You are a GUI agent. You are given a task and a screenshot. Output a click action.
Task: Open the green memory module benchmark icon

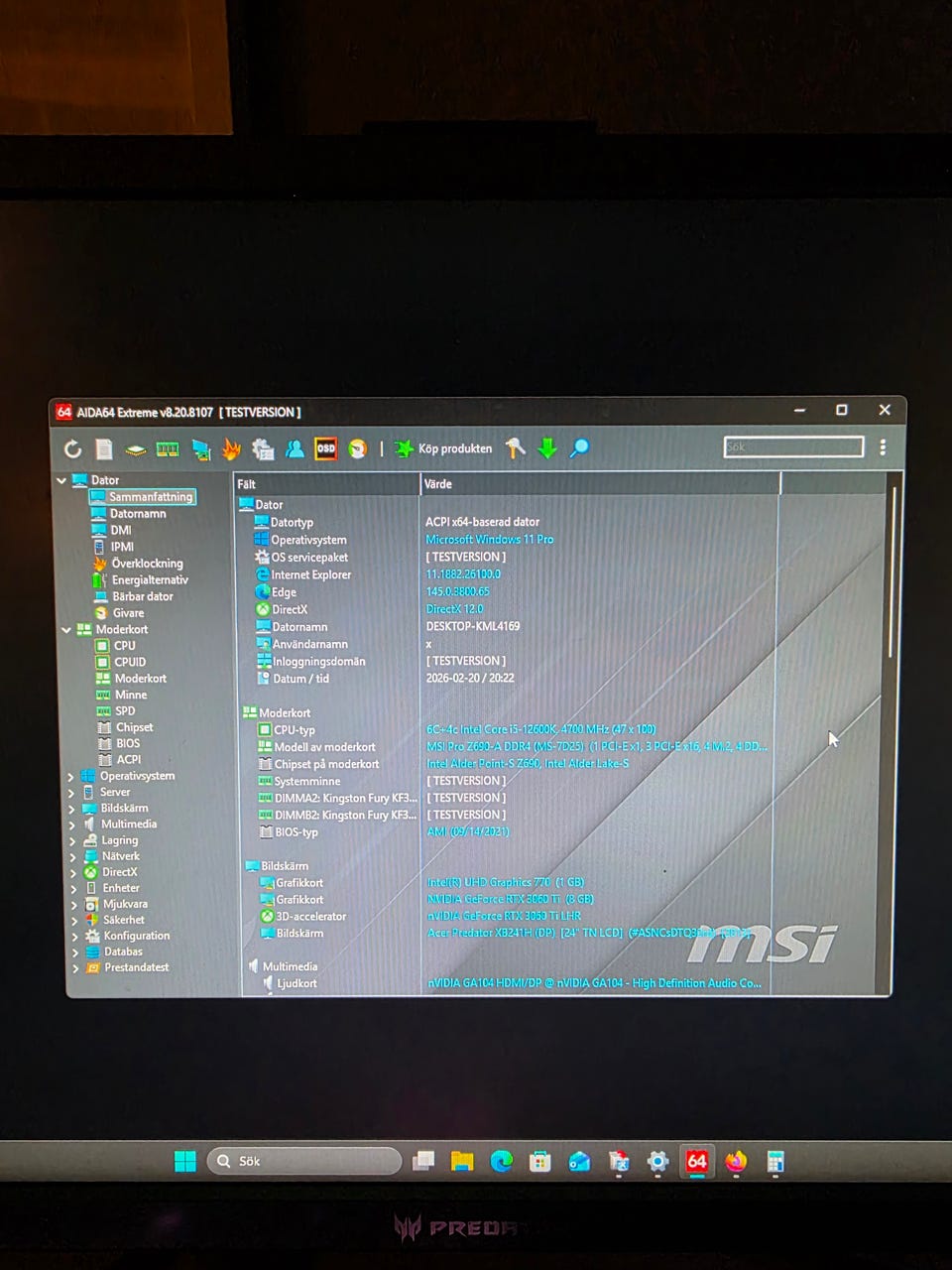[168, 449]
